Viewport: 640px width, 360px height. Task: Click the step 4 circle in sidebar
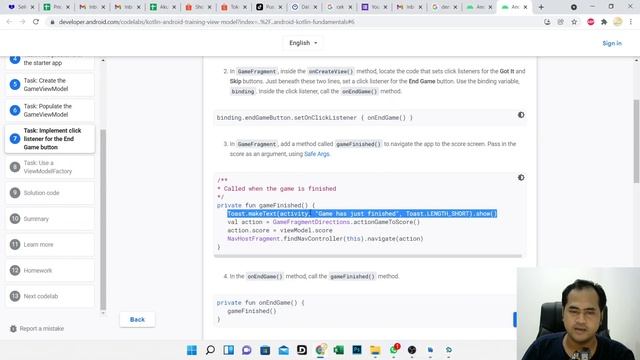click(x=15, y=60)
